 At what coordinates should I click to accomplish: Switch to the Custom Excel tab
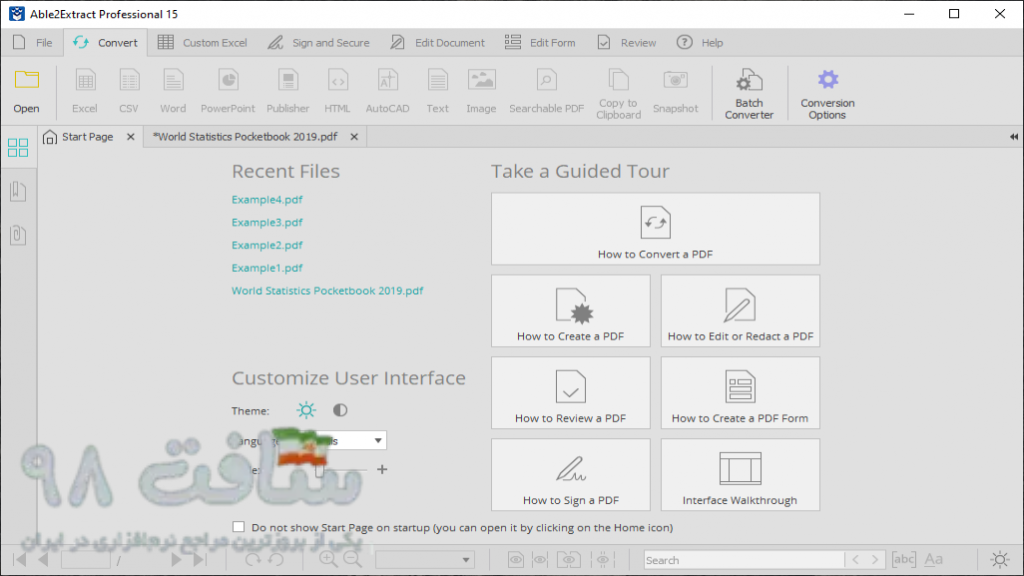[202, 42]
